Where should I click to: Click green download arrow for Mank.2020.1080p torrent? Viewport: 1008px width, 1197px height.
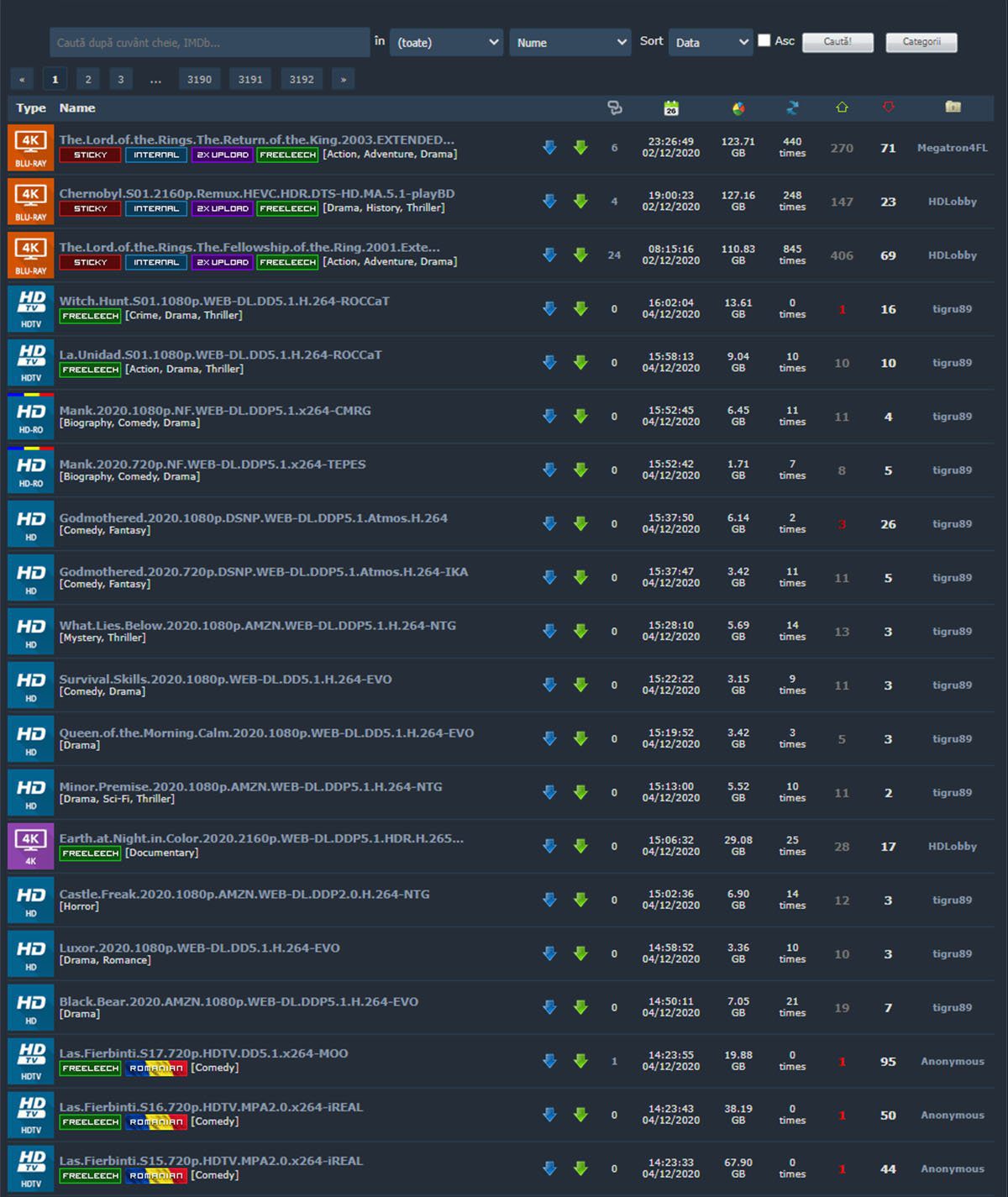580,417
